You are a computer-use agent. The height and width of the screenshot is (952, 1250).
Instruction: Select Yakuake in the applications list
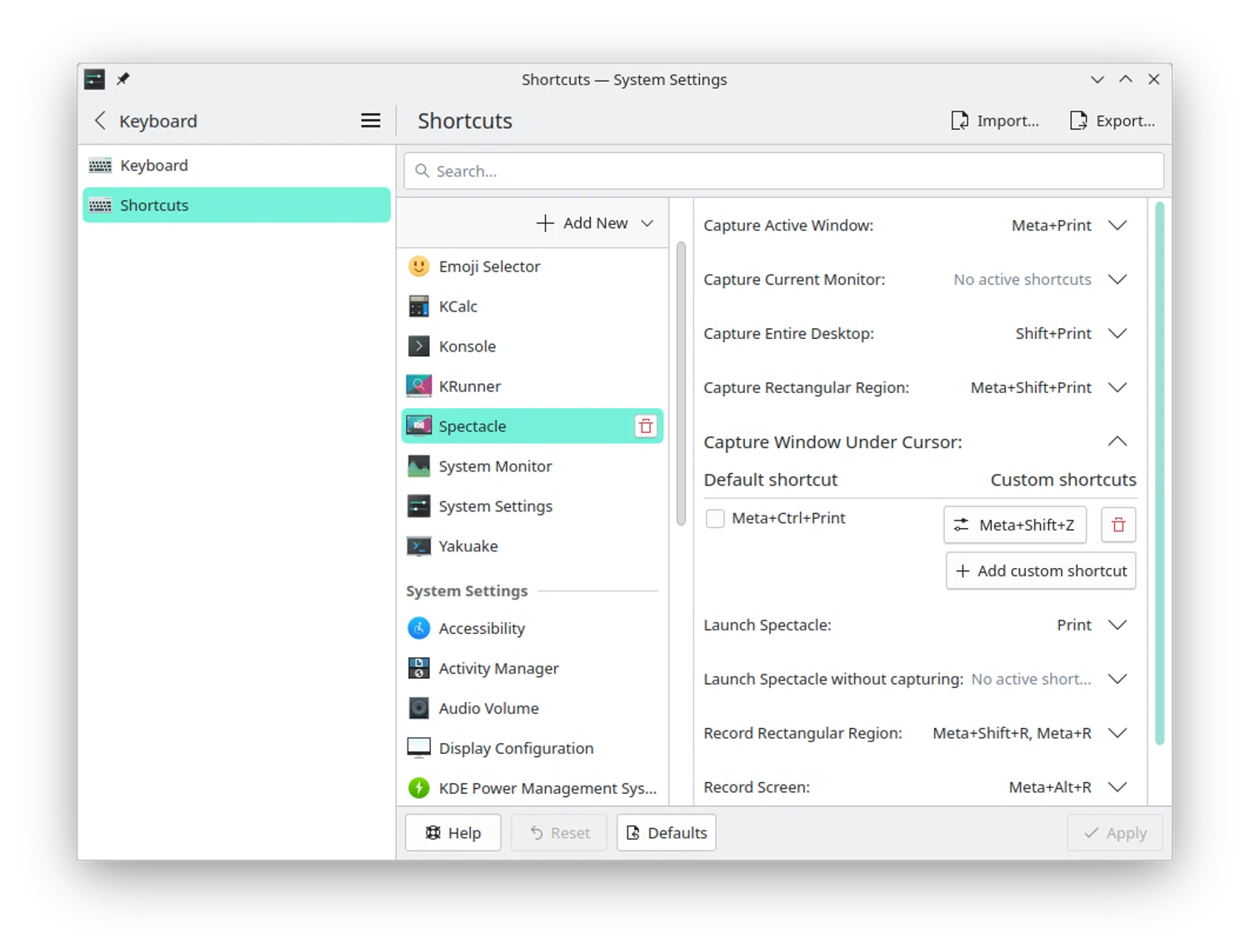click(532, 546)
